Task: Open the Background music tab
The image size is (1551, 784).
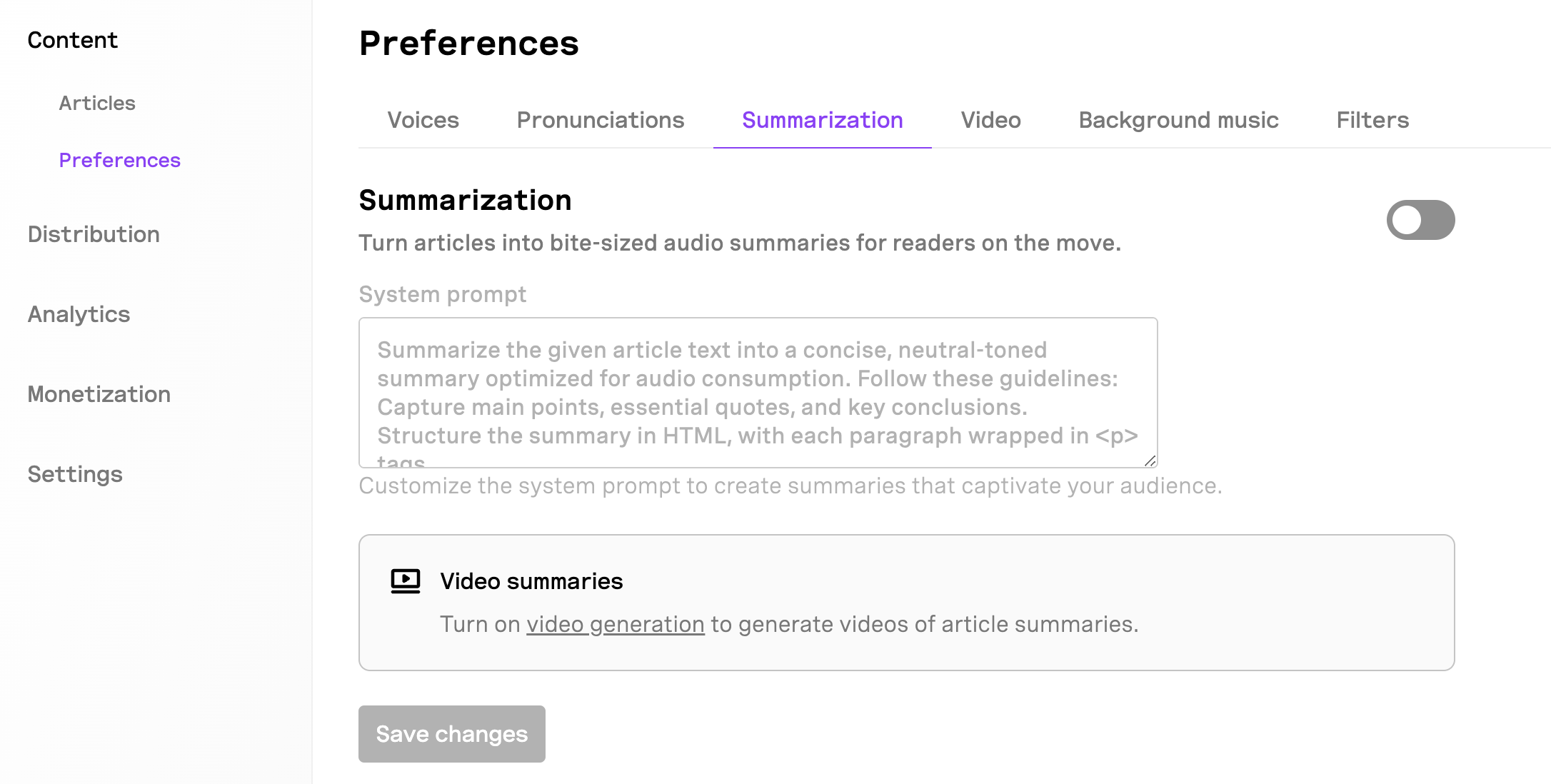Action: click(x=1178, y=120)
